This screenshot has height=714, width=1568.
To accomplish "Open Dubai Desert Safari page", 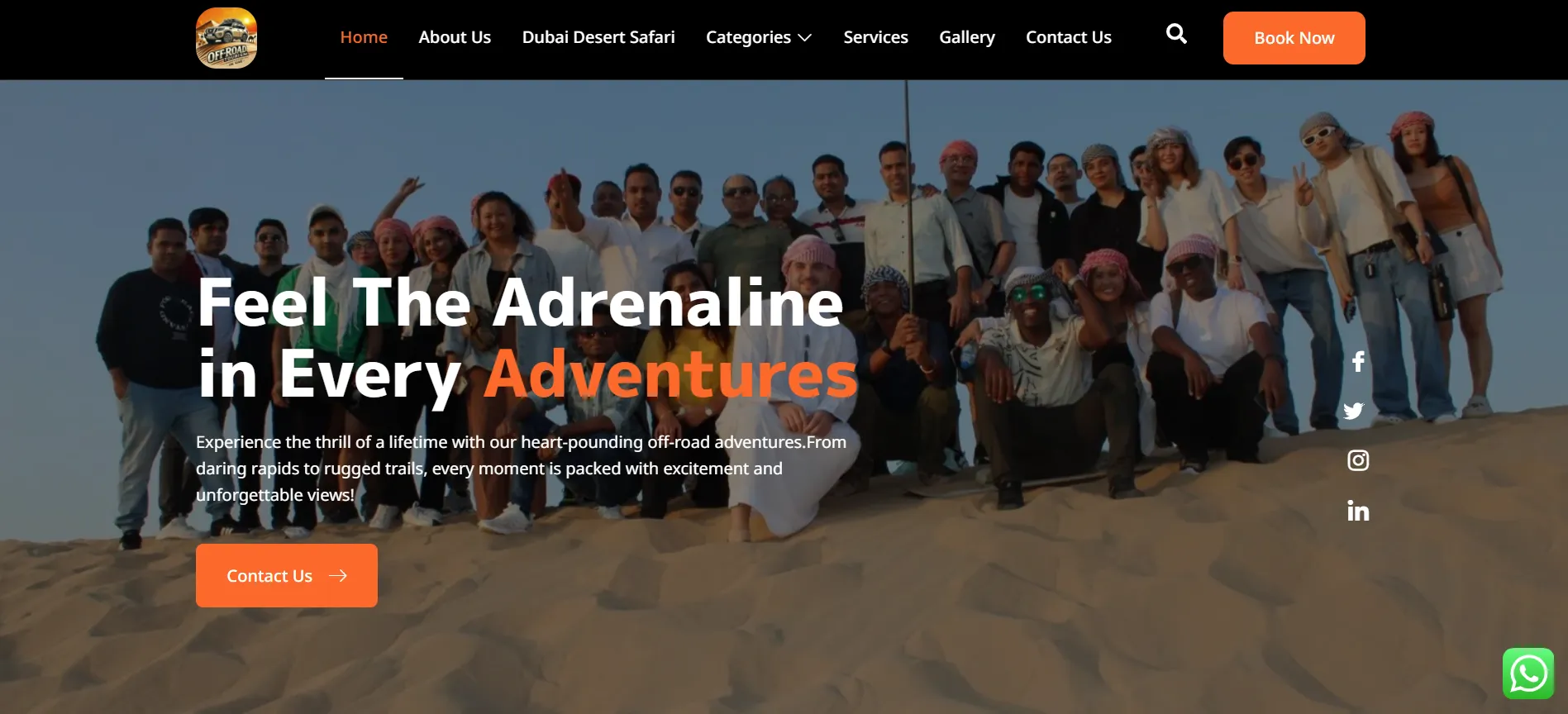I will pos(598,37).
